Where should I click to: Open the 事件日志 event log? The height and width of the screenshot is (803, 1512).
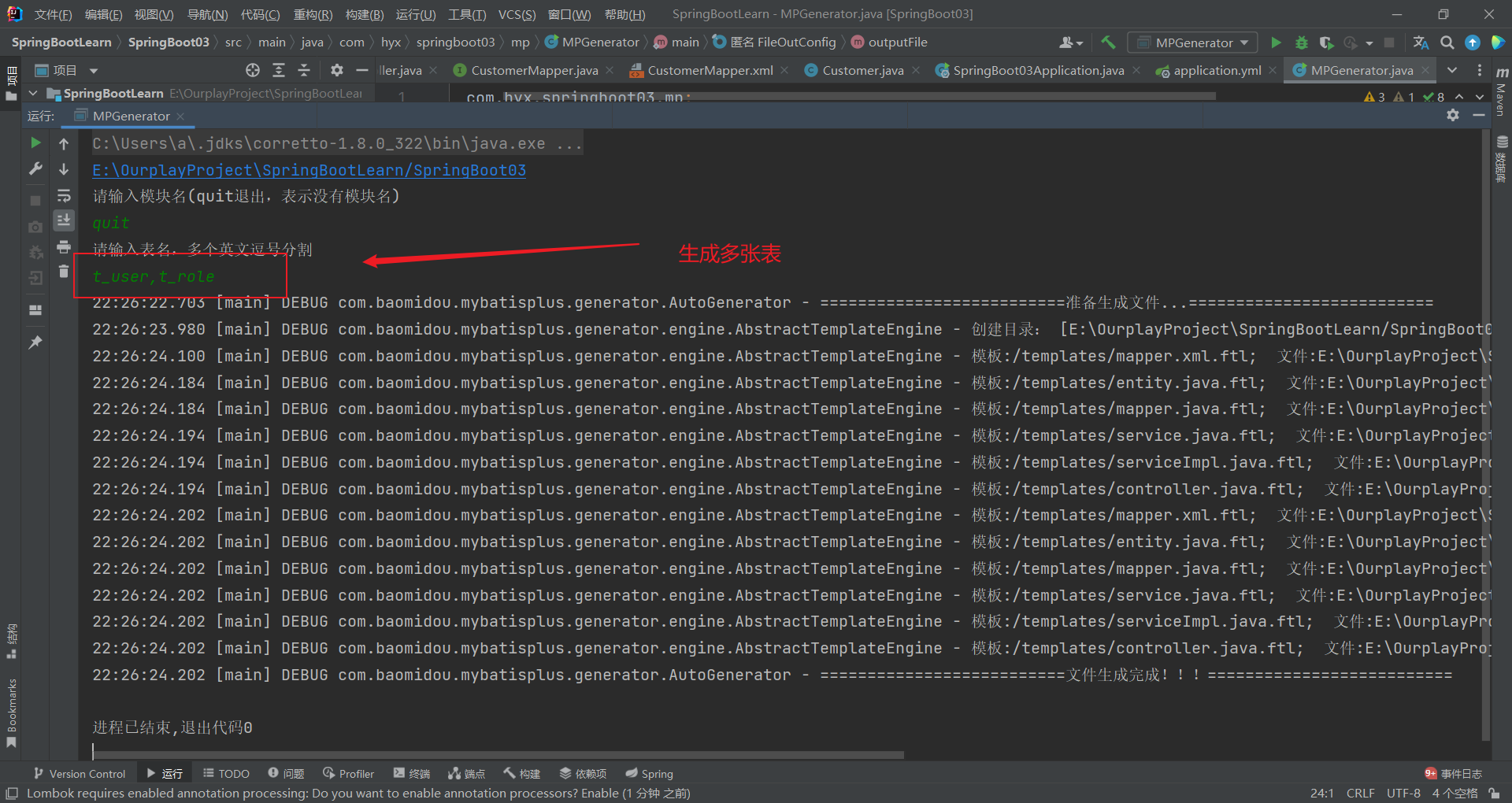click(x=1454, y=774)
